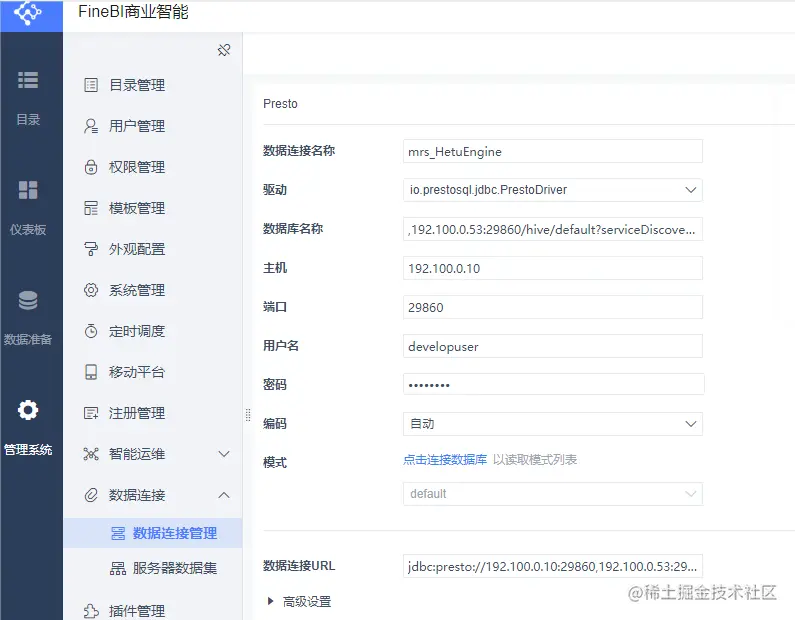Click the FineBI商业智能 title text
Viewport: 795px width, 620px height.
(x=133, y=11)
